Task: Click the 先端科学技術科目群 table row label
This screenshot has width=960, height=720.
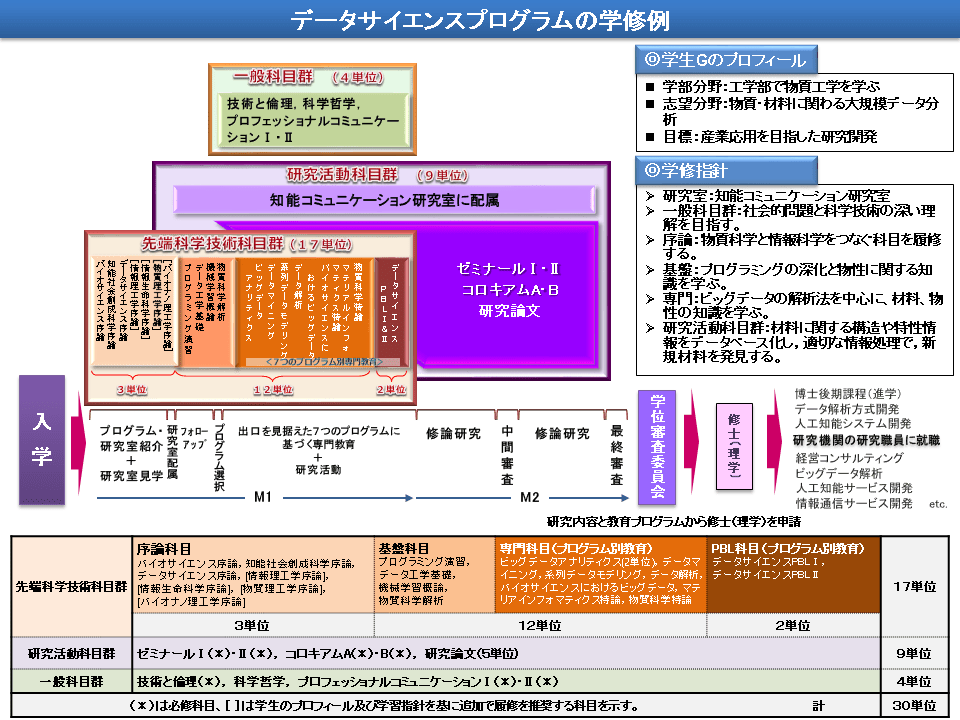Action: point(72,587)
